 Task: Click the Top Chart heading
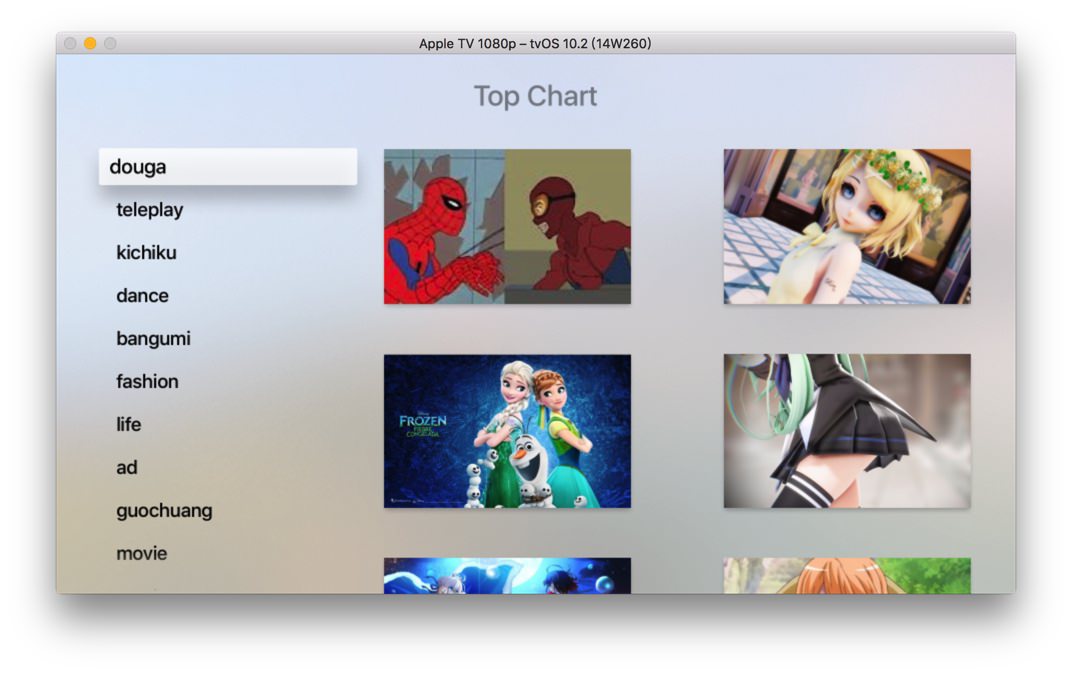[x=535, y=96]
